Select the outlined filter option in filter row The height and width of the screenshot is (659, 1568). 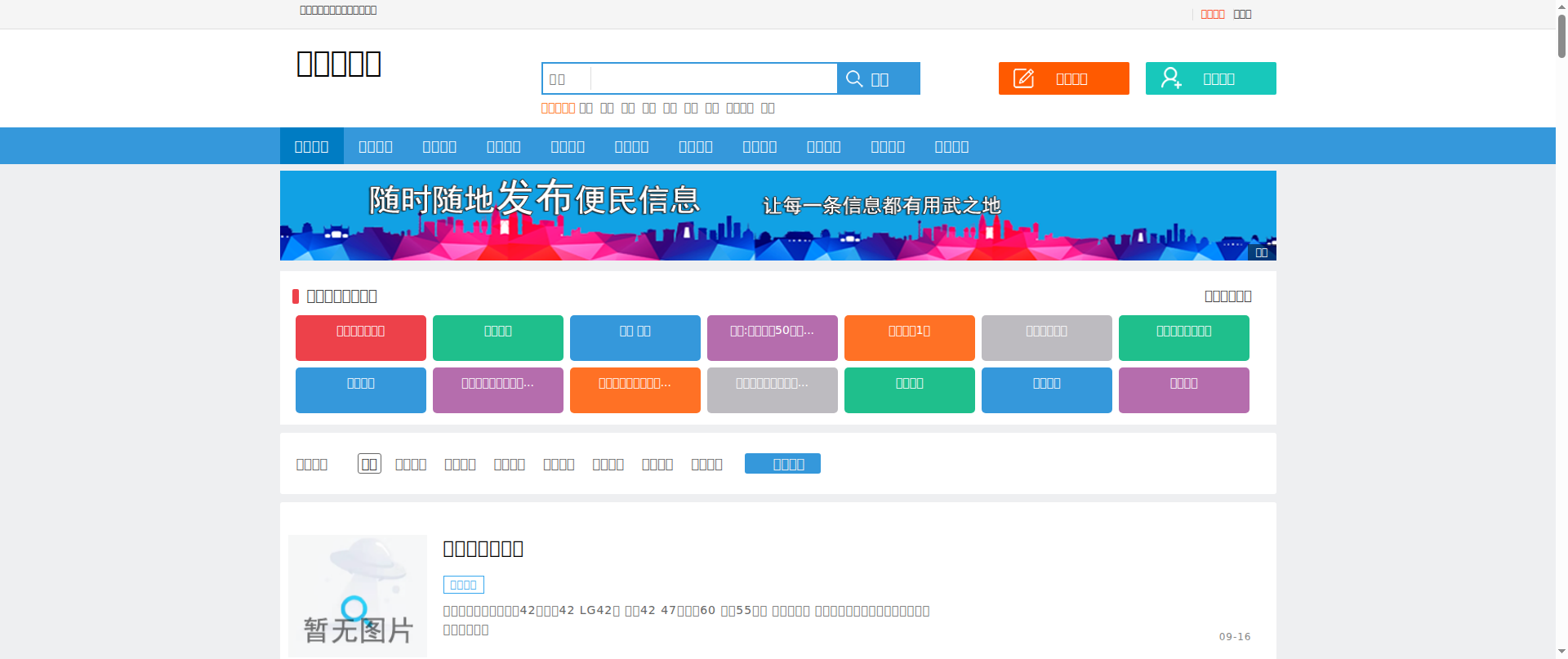point(369,464)
